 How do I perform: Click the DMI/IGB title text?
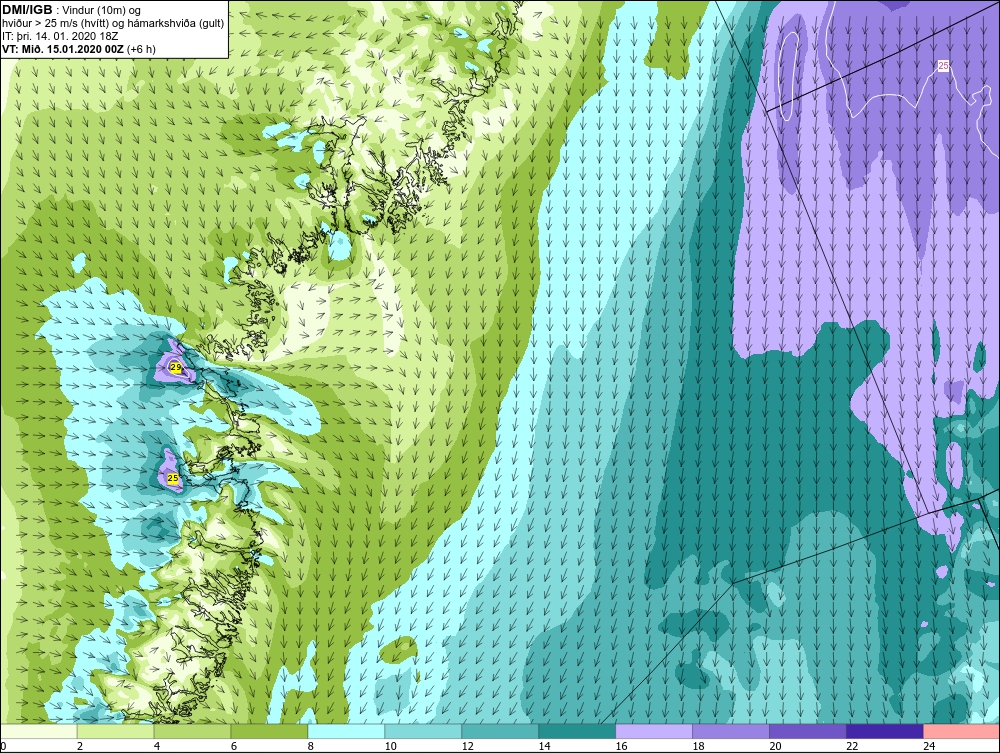pyautogui.click(x=27, y=10)
